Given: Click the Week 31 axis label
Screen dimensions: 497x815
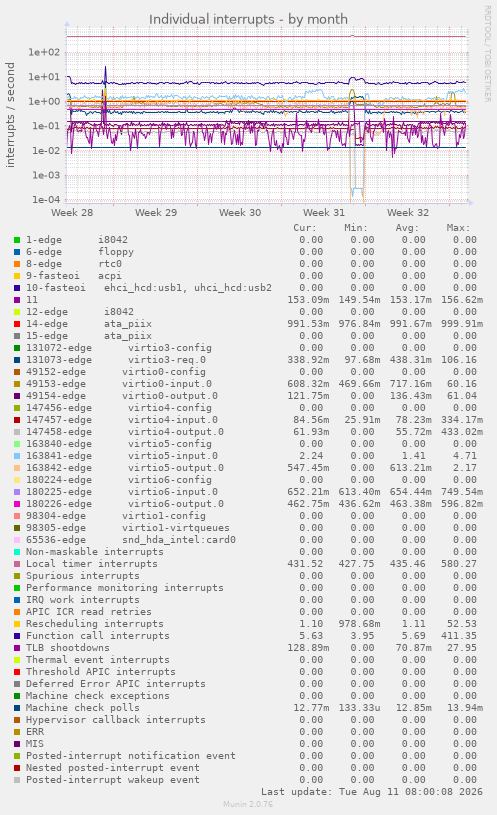Looking at the screenshot, I should tap(324, 213).
